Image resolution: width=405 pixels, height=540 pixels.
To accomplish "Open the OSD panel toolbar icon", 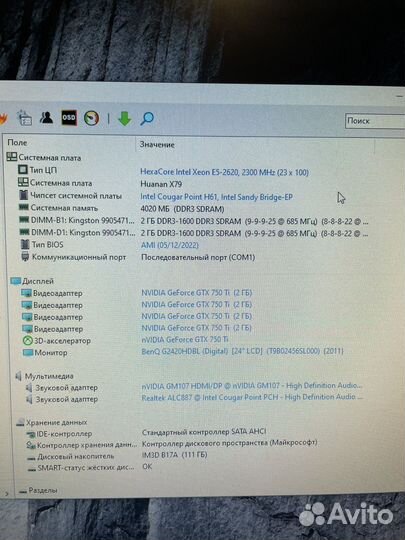I will [69, 118].
